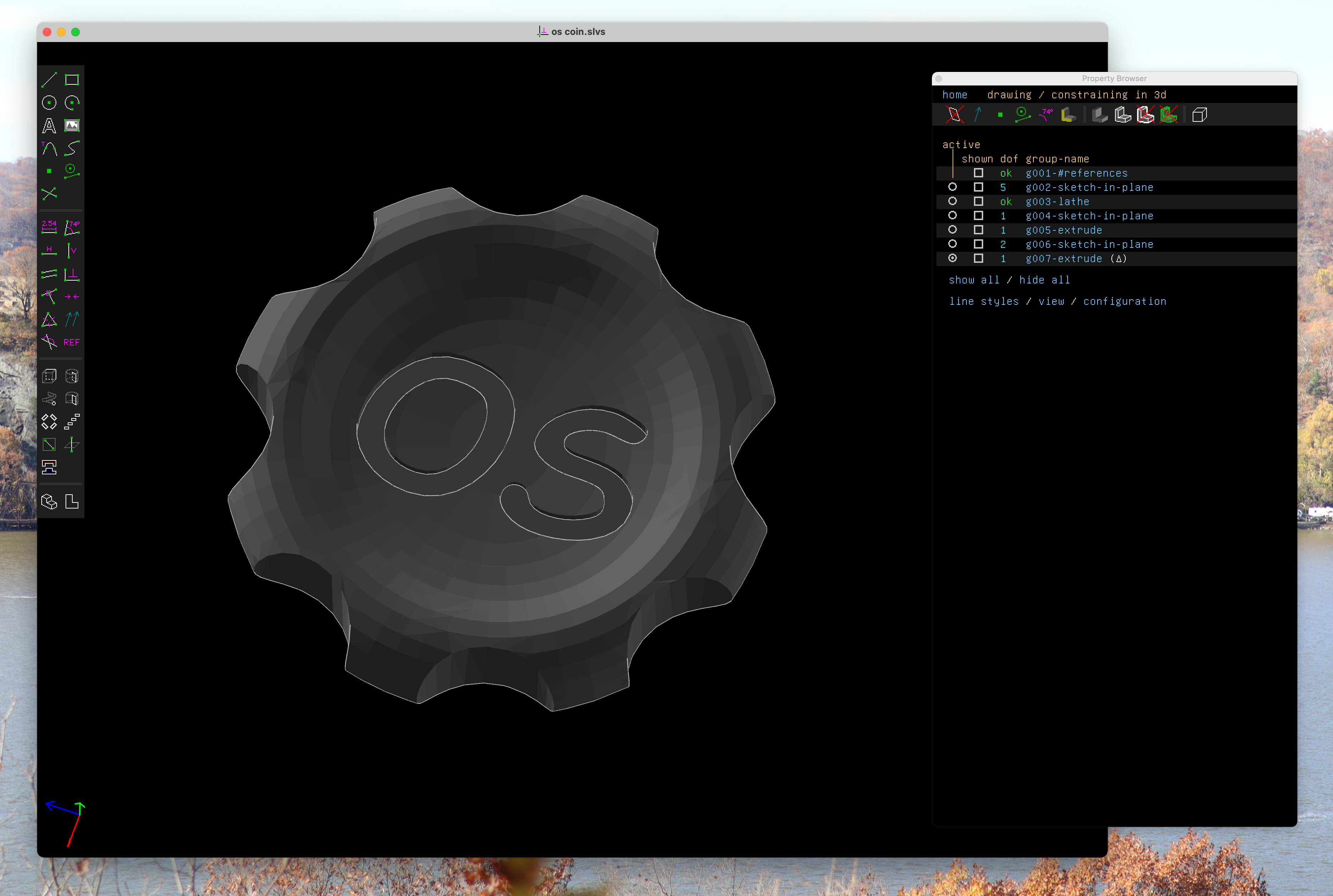Image resolution: width=1333 pixels, height=896 pixels.
Task: Toggle normals arrow visibility icon
Action: [x=978, y=115]
